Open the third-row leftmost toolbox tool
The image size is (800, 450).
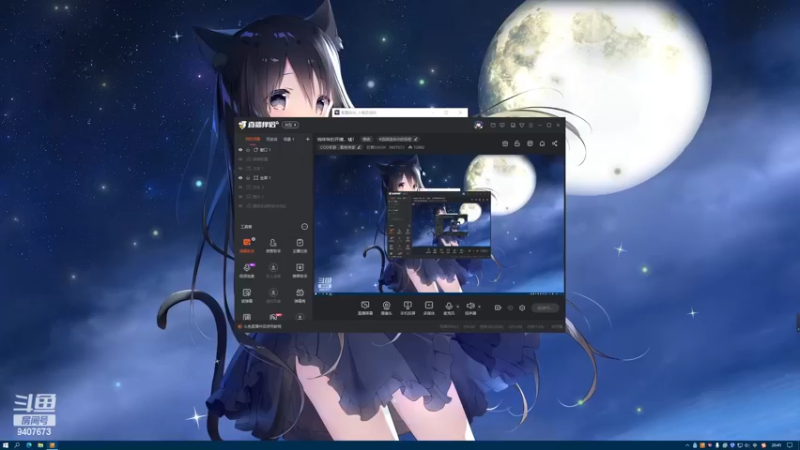[x=247, y=295]
